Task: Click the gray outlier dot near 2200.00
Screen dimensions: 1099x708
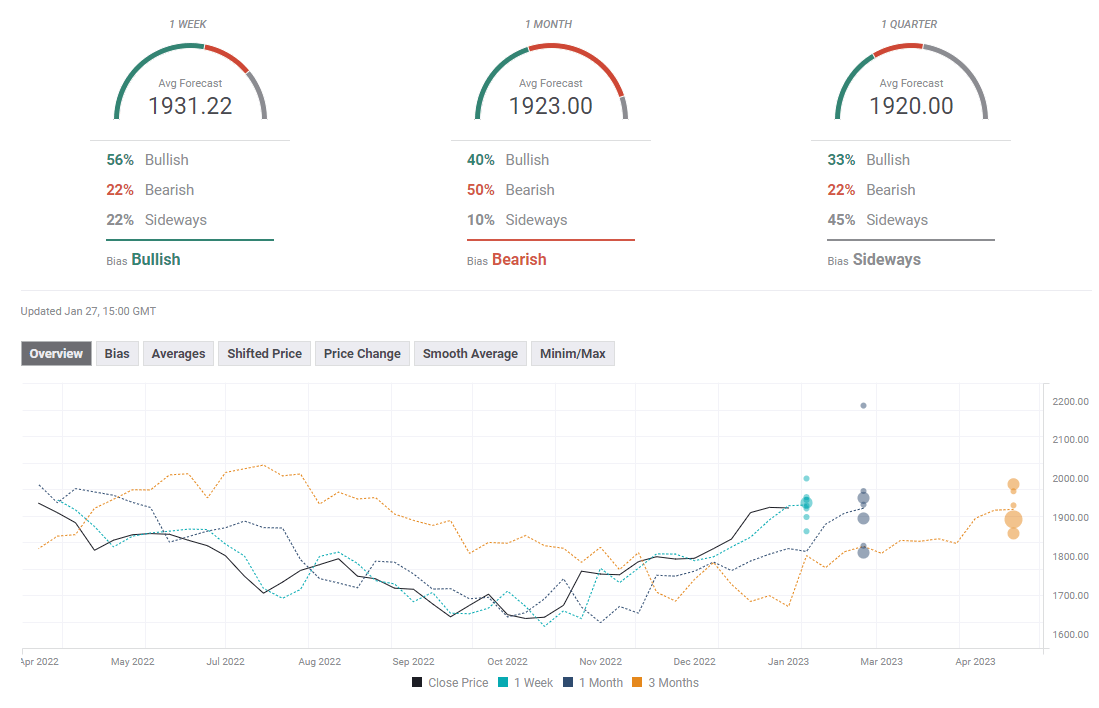Action: coord(863,406)
